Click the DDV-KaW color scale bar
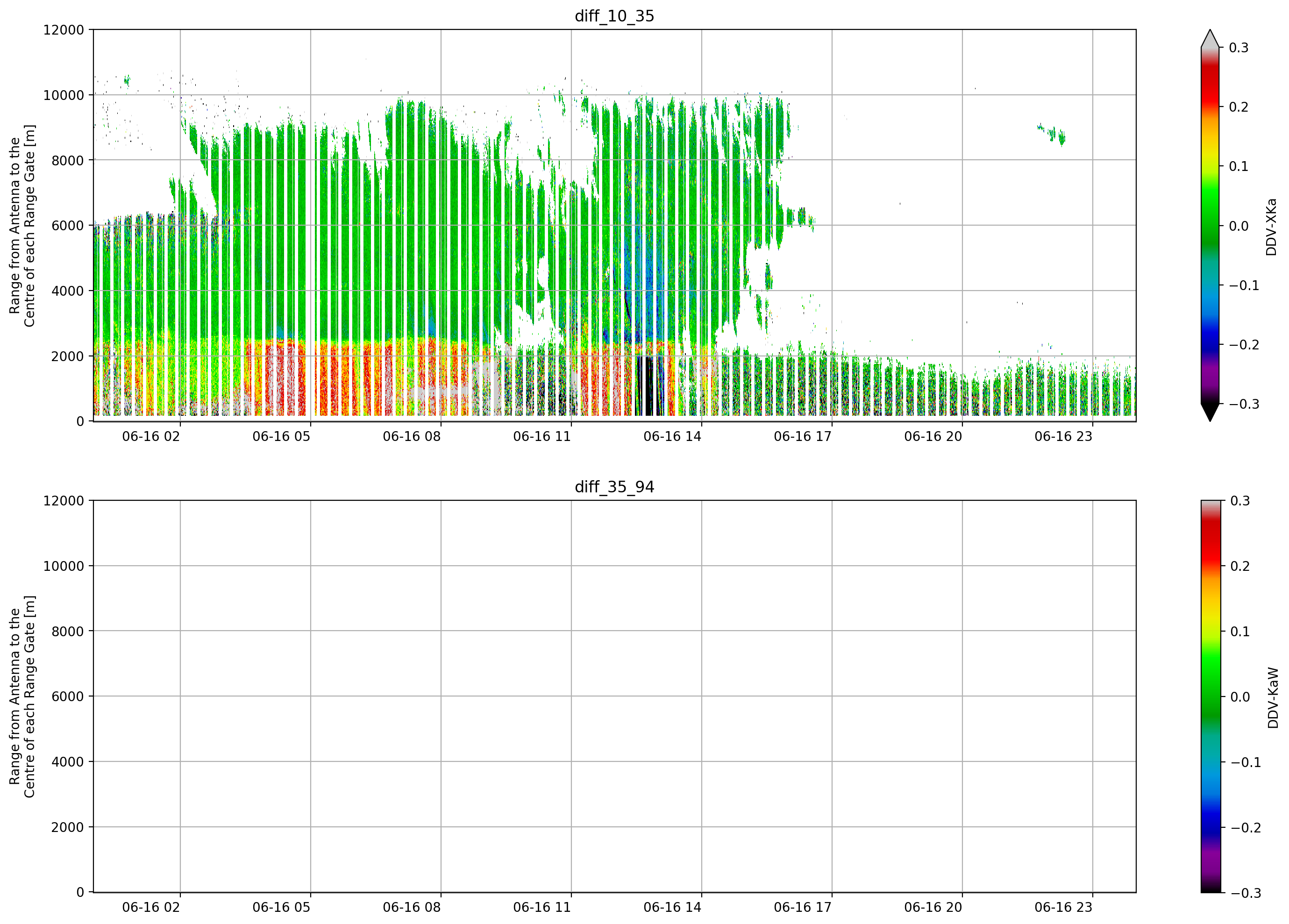The width and height of the screenshot is (1289, 924). 1210,697
